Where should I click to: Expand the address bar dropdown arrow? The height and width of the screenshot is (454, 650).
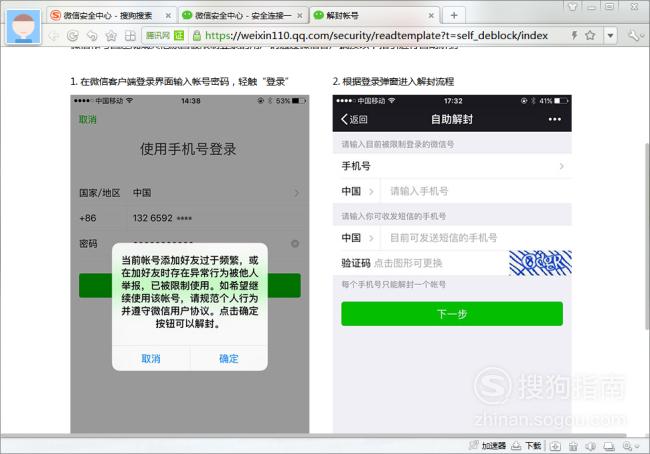click(x=610, y=36)
